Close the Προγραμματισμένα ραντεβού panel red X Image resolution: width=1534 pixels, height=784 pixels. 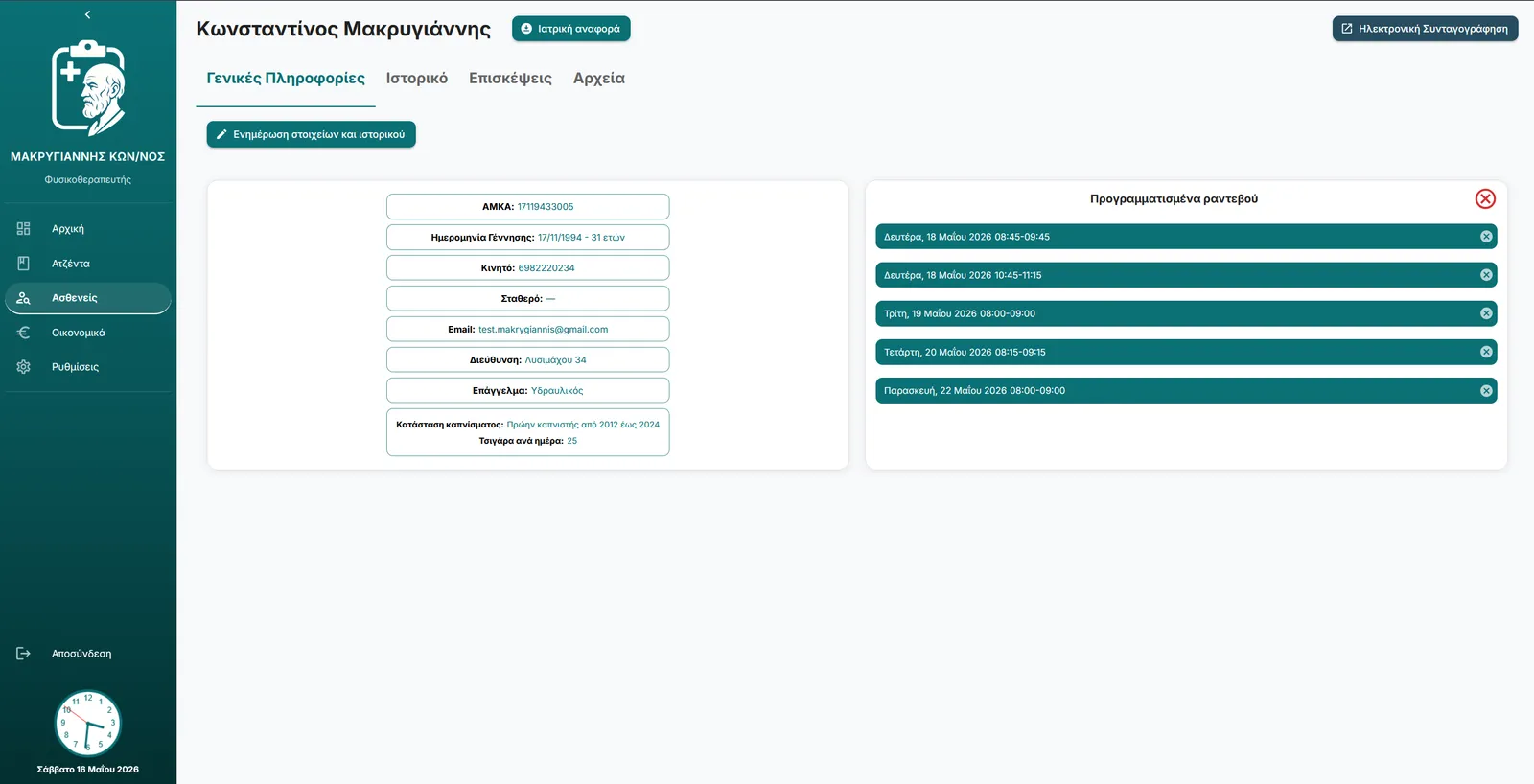(1485, 198)
